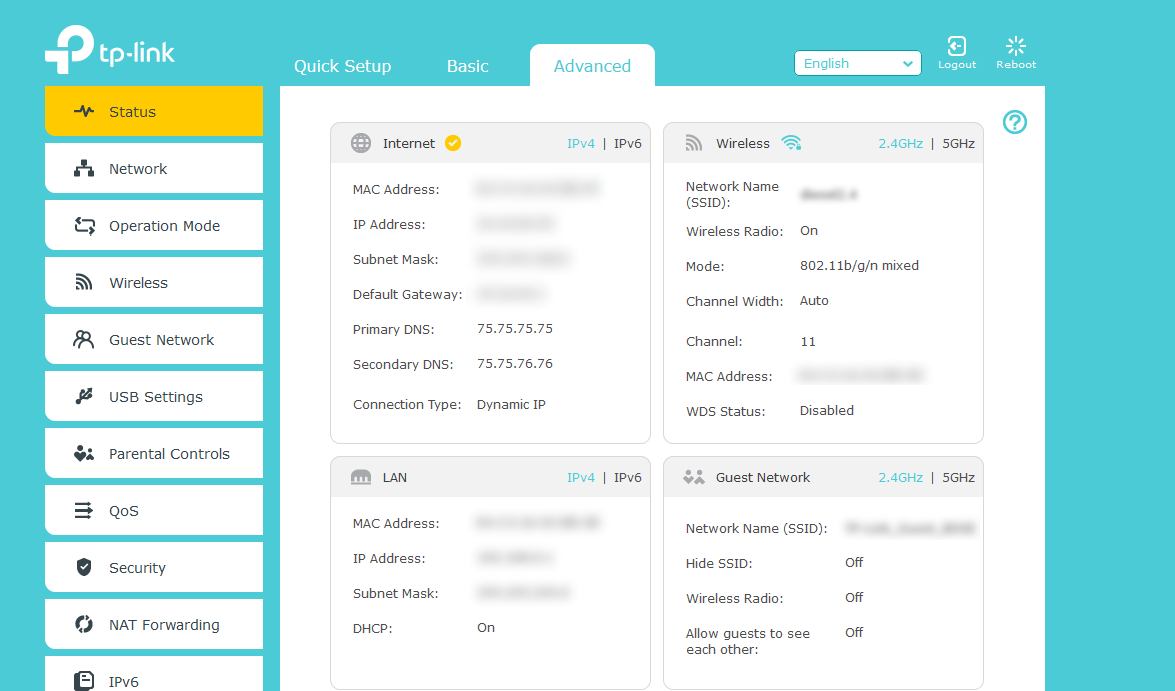
Task: Click the tp-link logo
Action: 109,50
